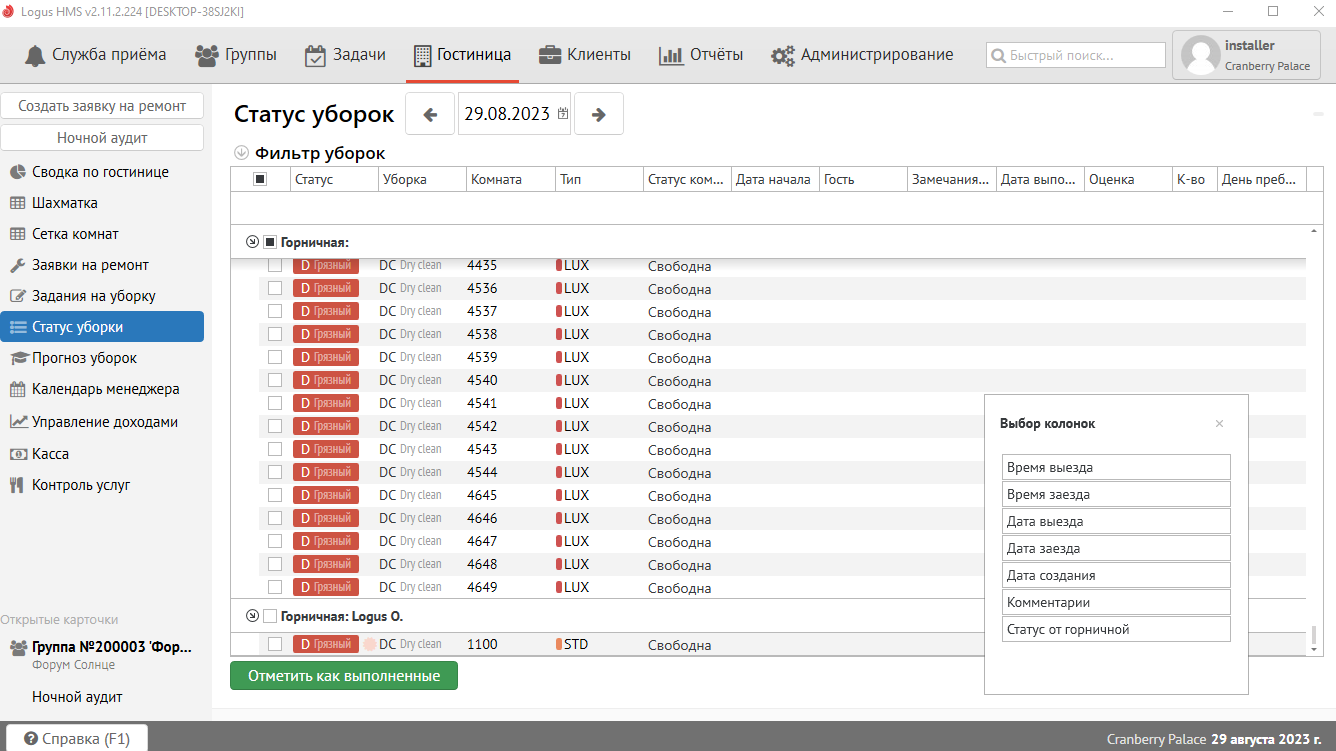Open the calendar picker icon in date field
1336x751 pixels.
[x=563, y=114]
